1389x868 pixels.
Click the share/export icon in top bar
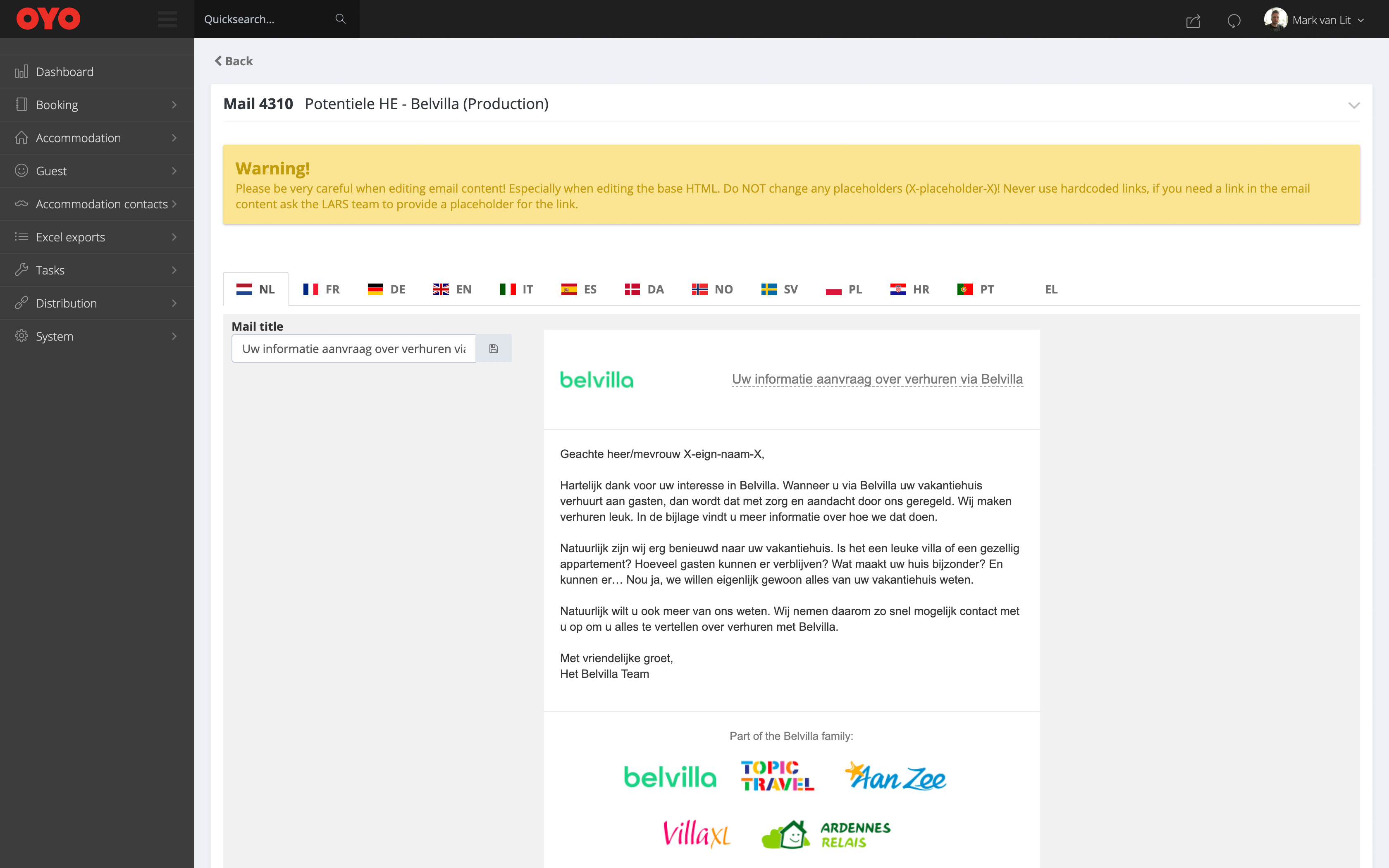1193,21
